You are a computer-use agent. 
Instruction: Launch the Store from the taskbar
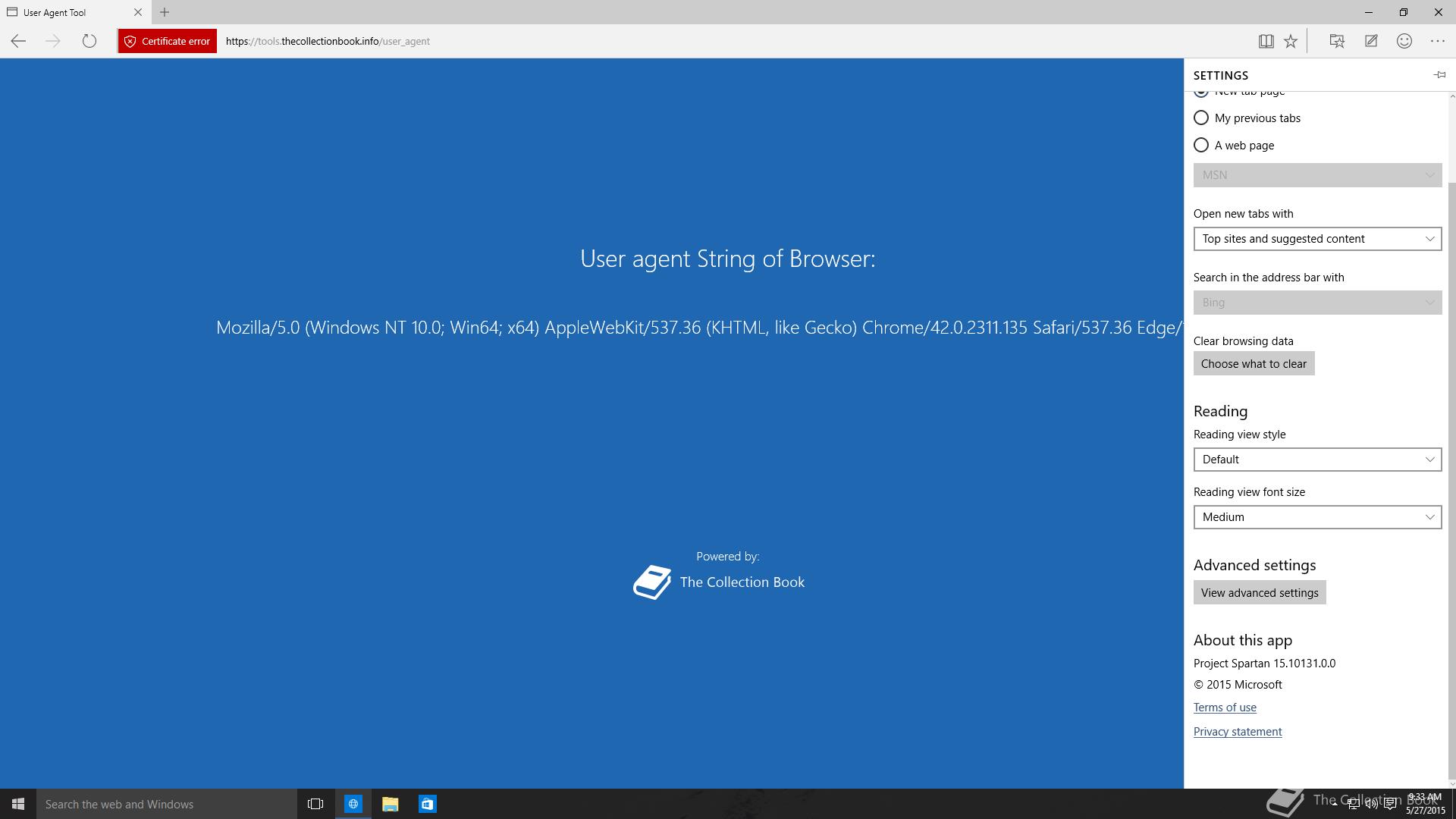[428, 804]
